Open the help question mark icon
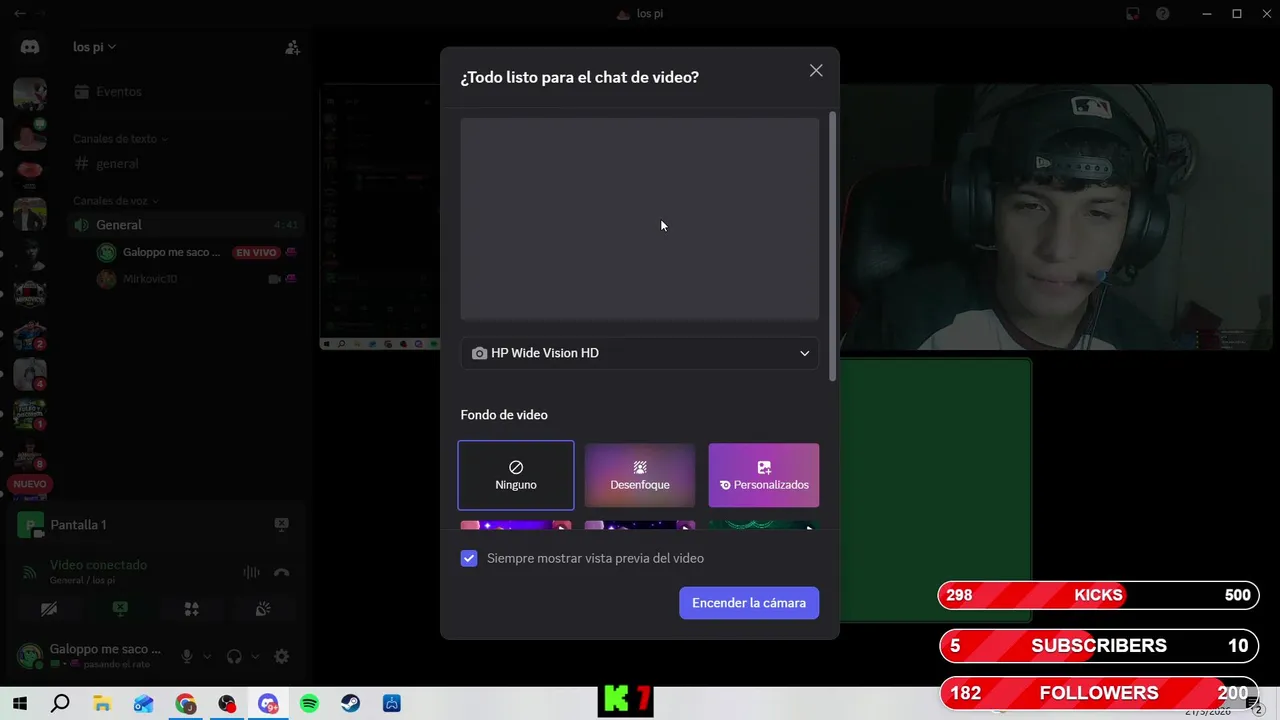 (x=1163, y=14)
